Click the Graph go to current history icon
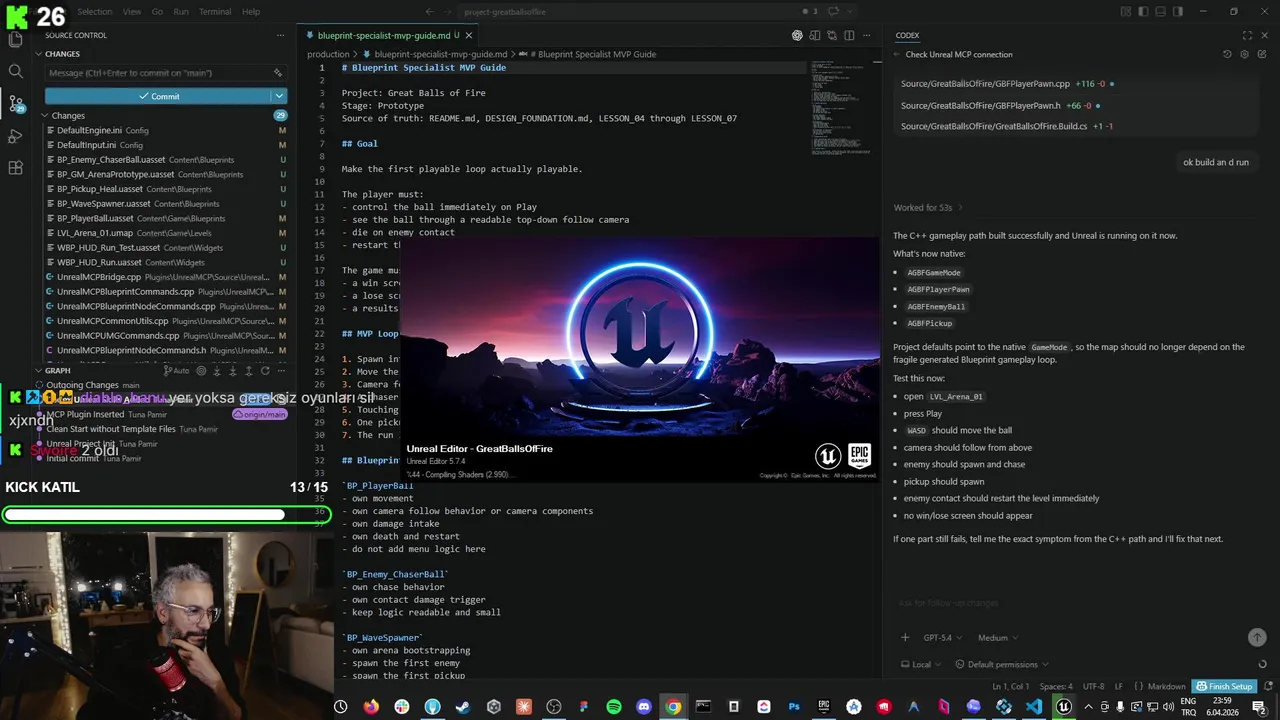 tap(201, 370)
